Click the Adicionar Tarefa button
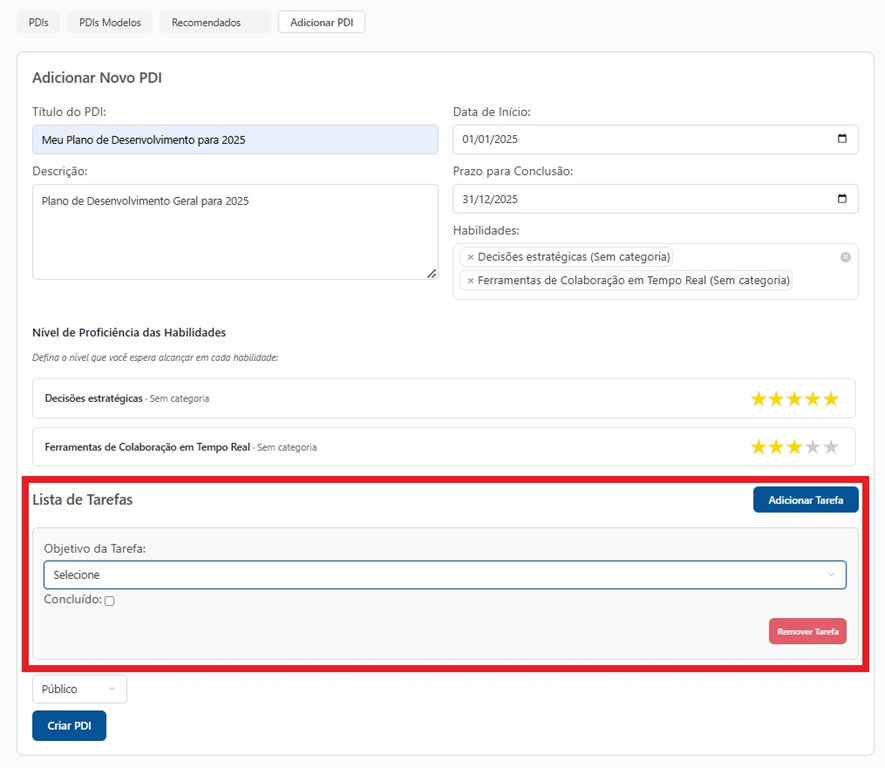This screenshot has height=768, width=885. click(x=805, y=500)
